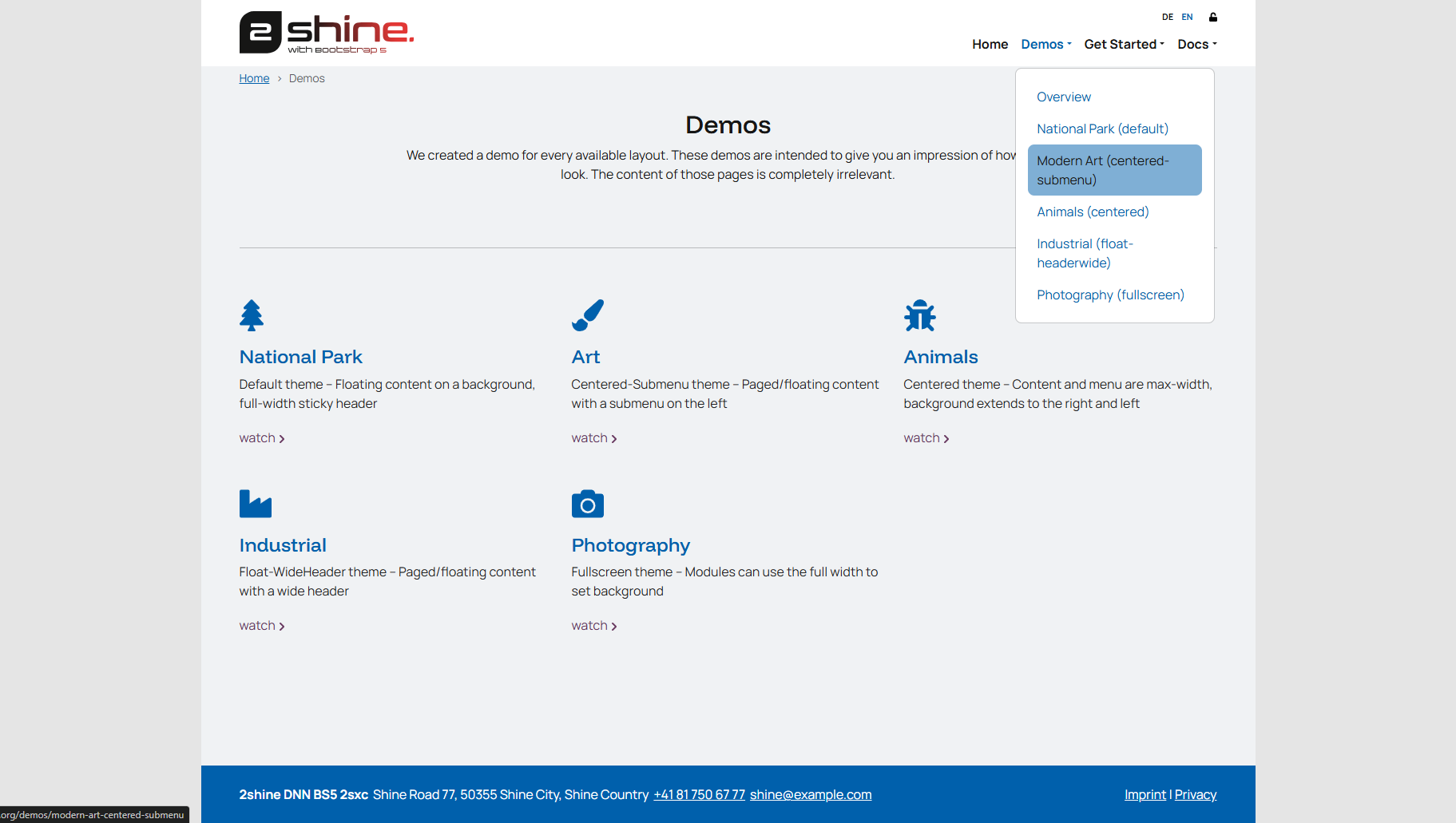Switch language to DE
The height and width of the screenshot is (823, 1456).
pyautogui.click(x=1167, y=17)
